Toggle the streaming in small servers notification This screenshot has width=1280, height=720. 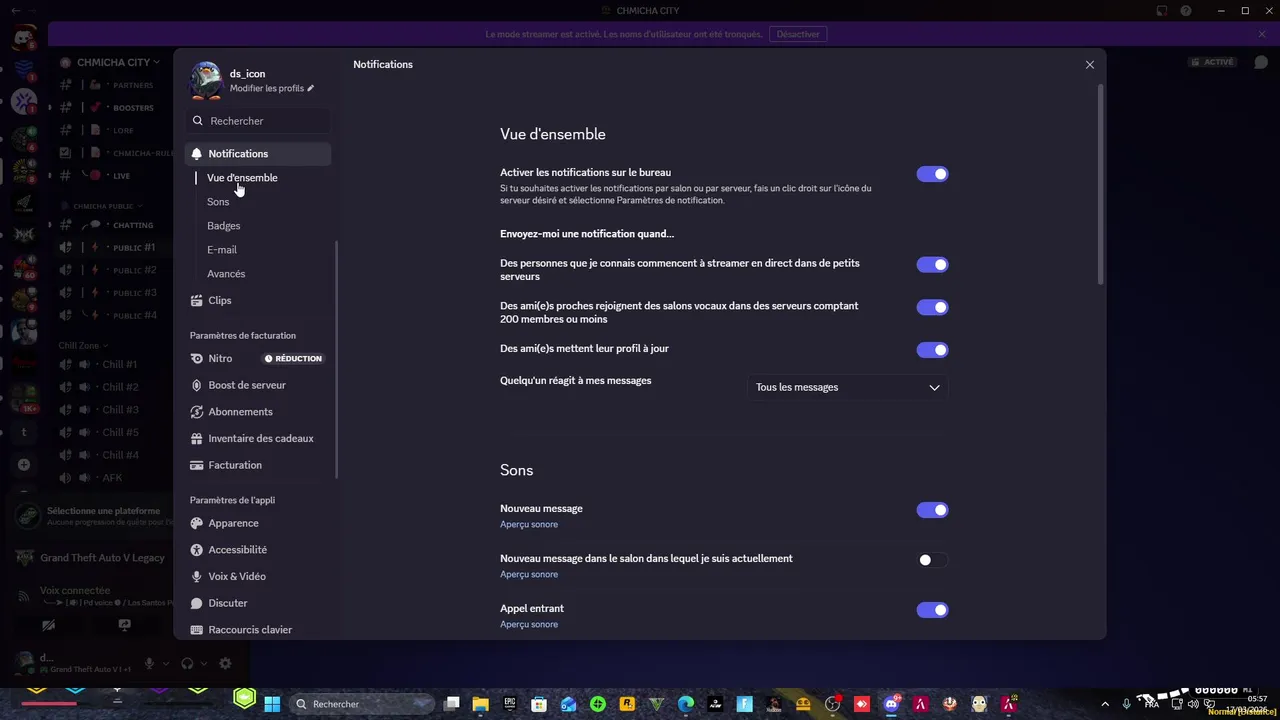[x=932, y=265]
